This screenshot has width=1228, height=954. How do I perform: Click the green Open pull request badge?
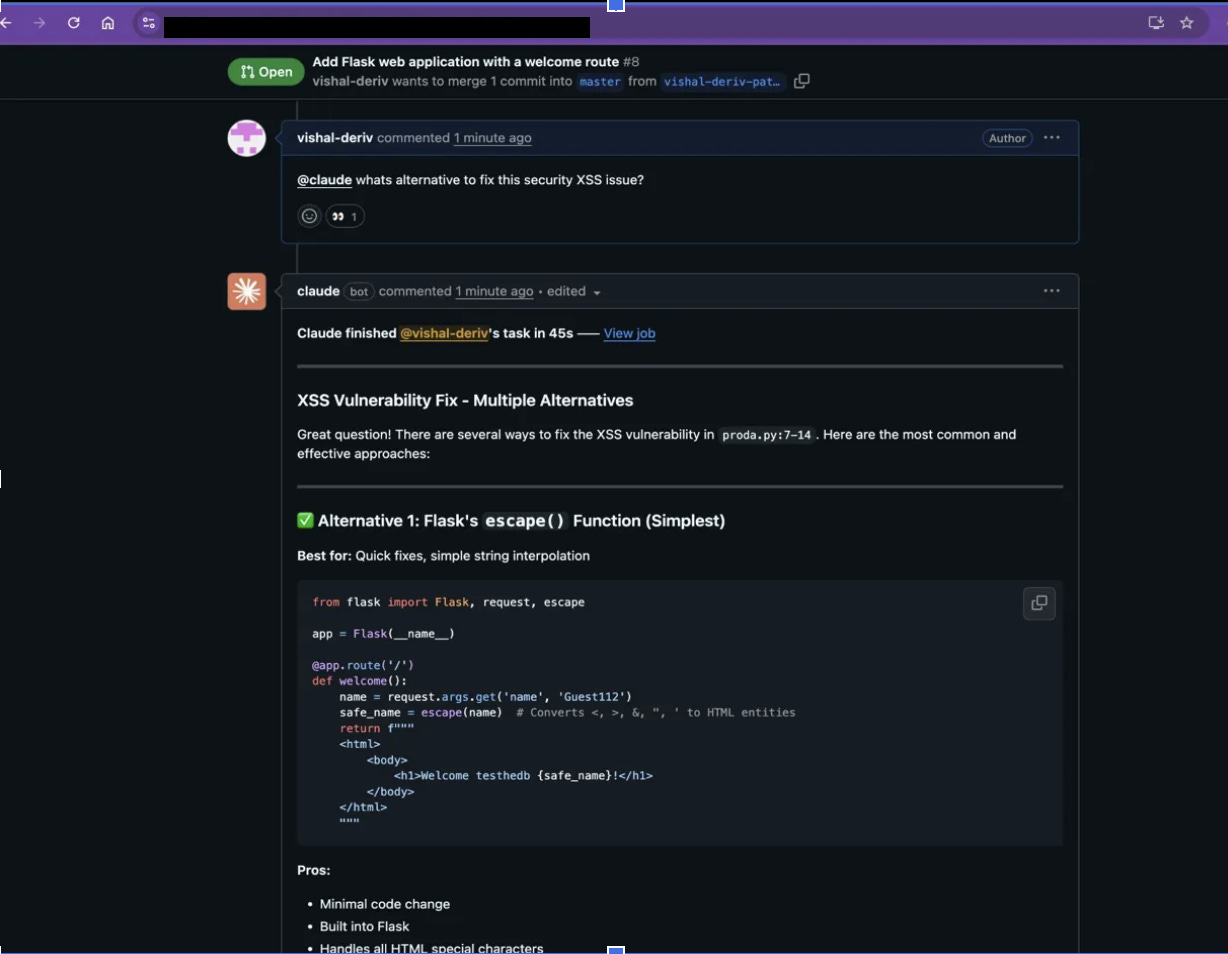click(266, 72)
